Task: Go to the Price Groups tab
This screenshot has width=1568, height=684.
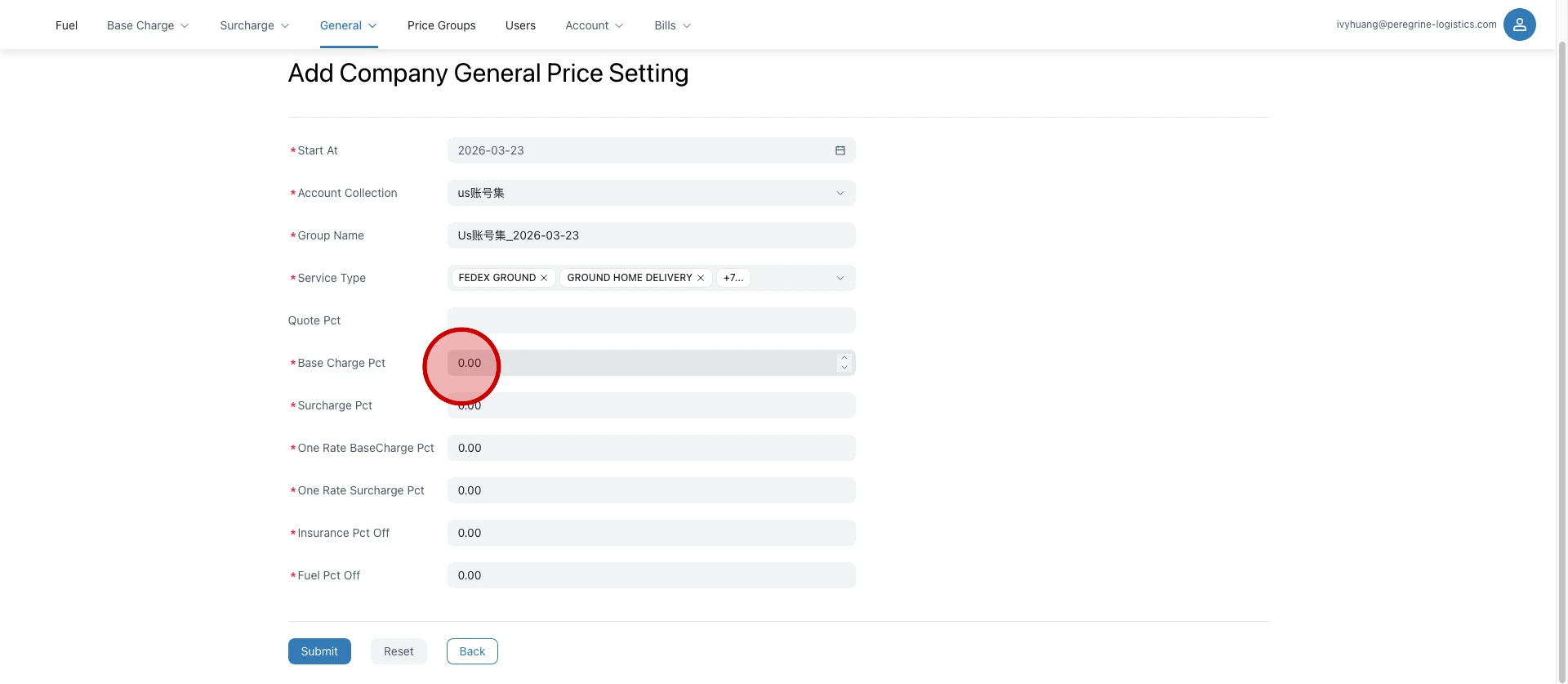Action: (x=441, y=25)
